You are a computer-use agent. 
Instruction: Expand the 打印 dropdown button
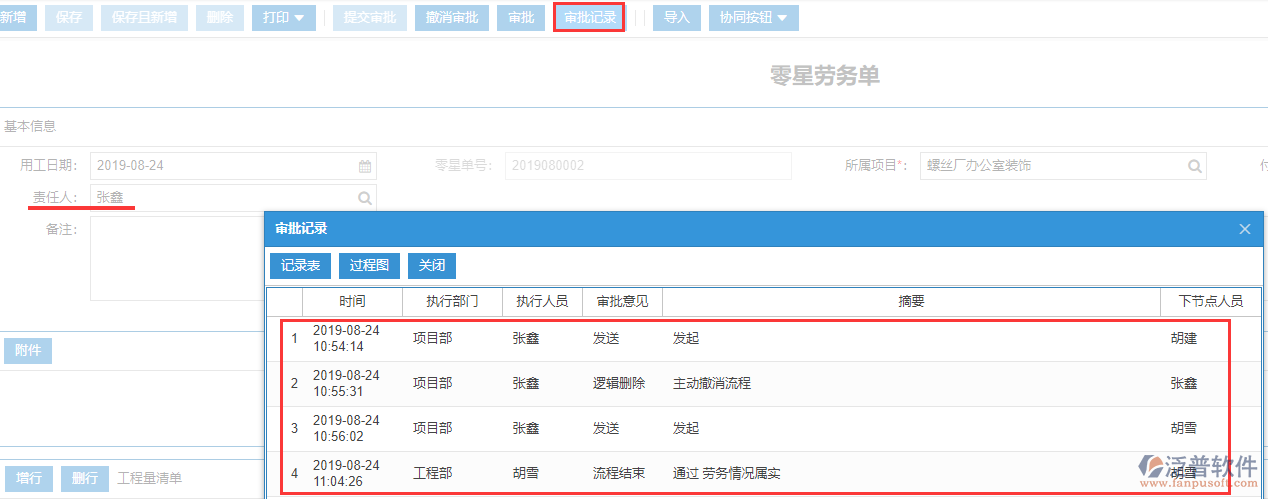coord(284,18)
